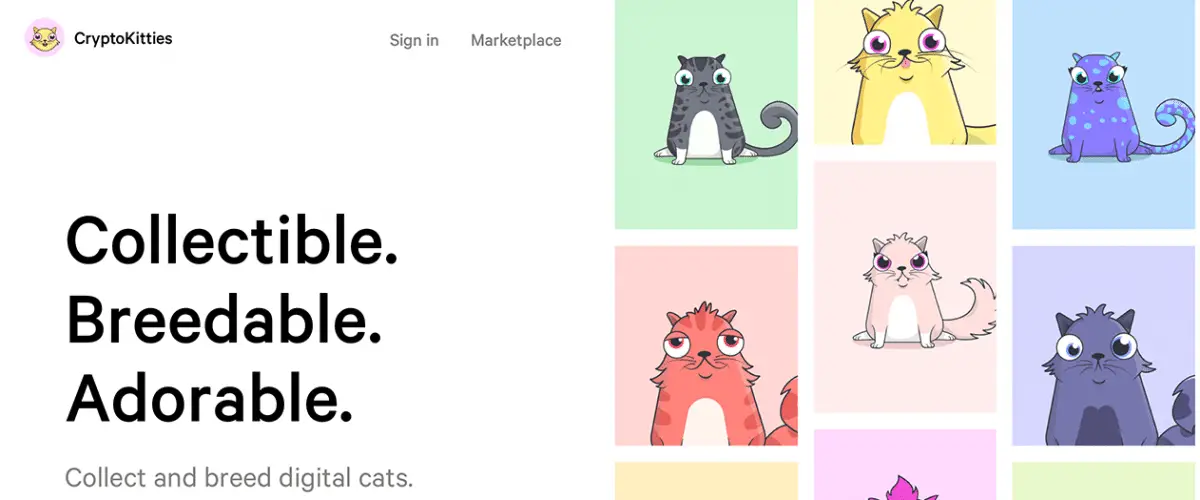Click the "Collectible." headline text
Viewport: 1200px width, 500px height.
pyautogui.click(x=232, y=240)
